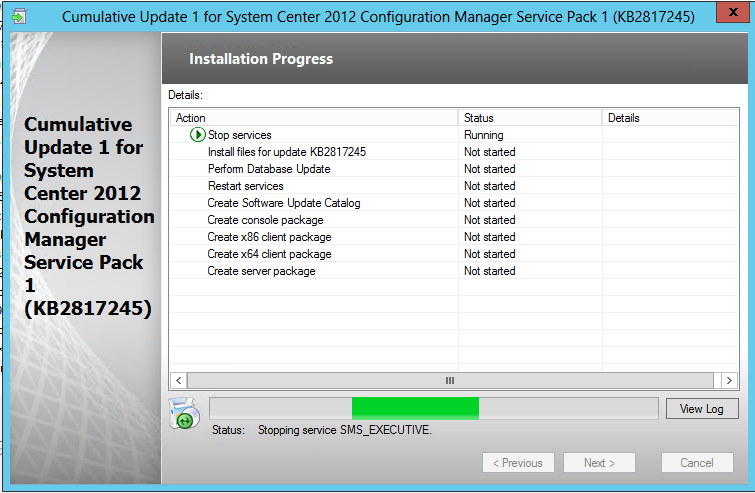The image size is (755, 493).
Task: Select the Restart services row
Action: pyautogui.click(x=454, y=186)
